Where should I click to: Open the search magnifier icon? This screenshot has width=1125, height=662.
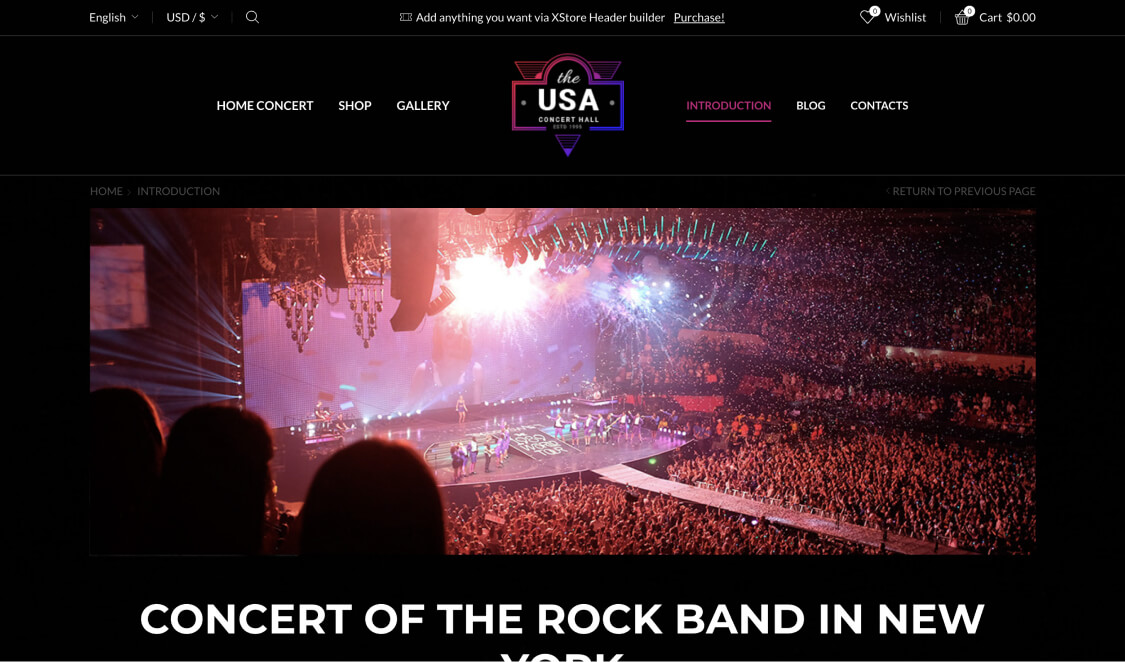(x=252, y=17)
